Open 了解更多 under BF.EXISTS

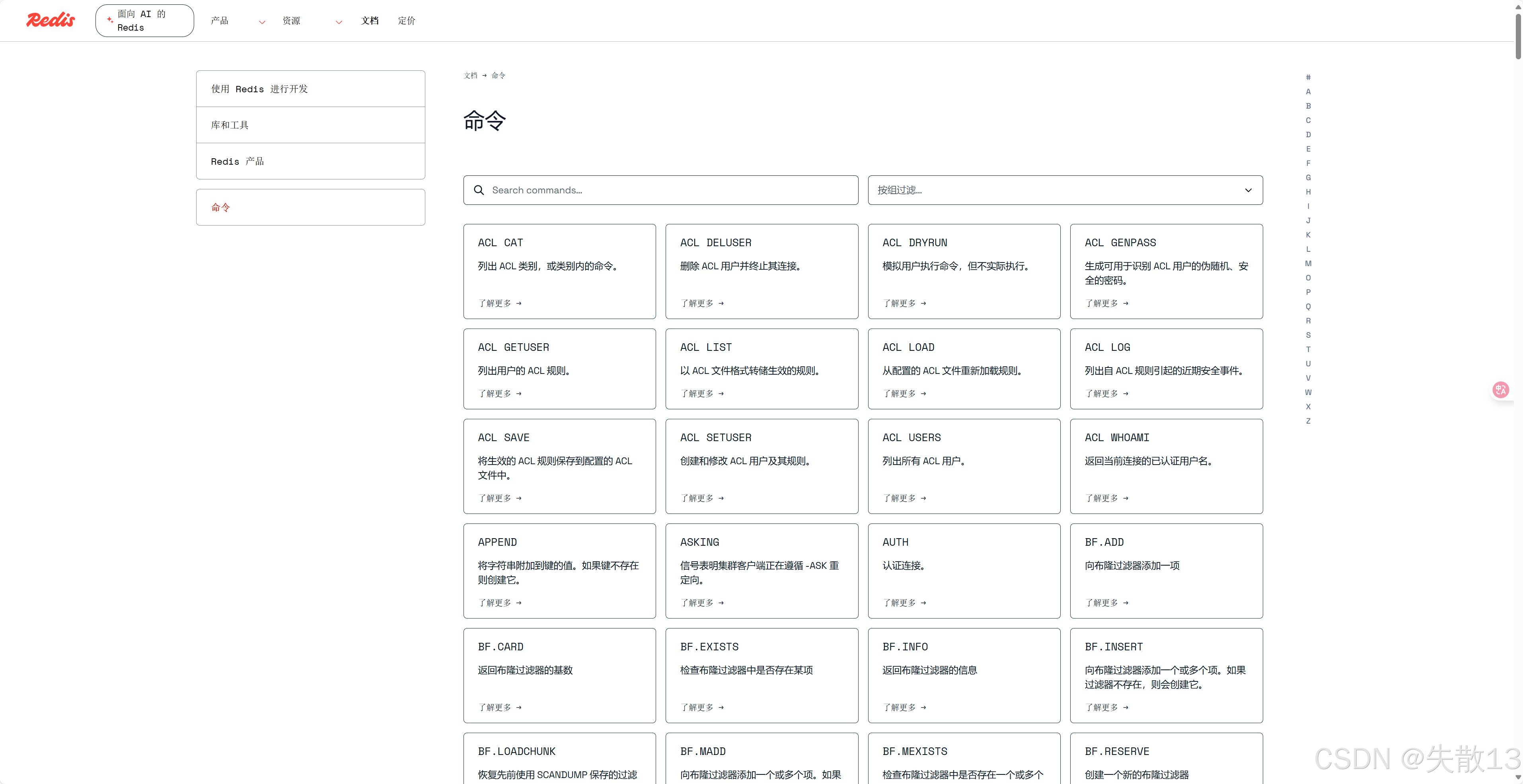(x=702, y=708)
